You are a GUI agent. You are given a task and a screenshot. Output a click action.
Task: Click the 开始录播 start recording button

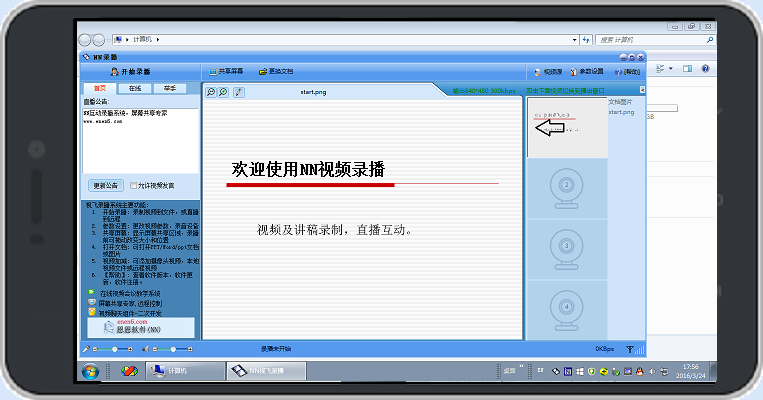coord(130,72)
